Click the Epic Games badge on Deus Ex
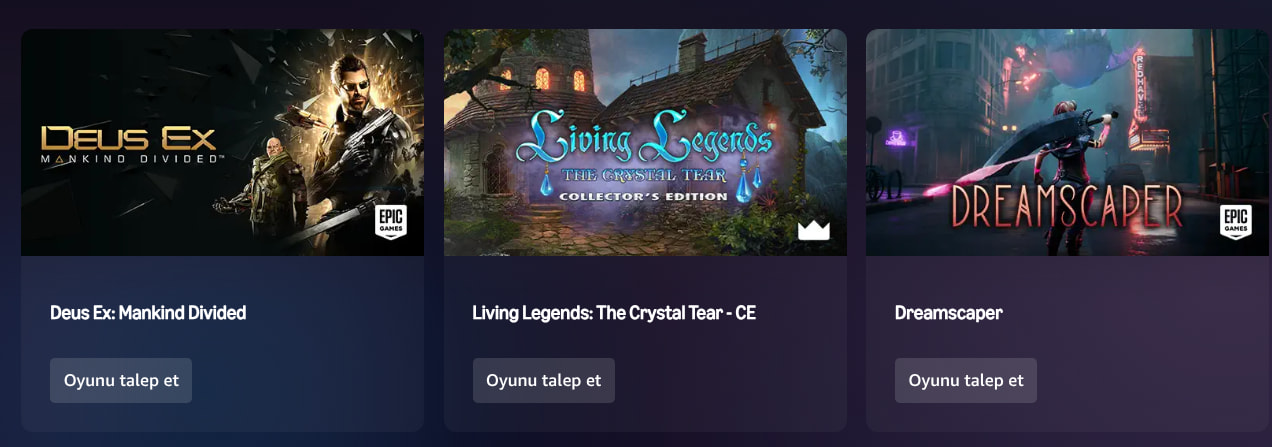This screenshot has height=447, width=1272. 391,222
